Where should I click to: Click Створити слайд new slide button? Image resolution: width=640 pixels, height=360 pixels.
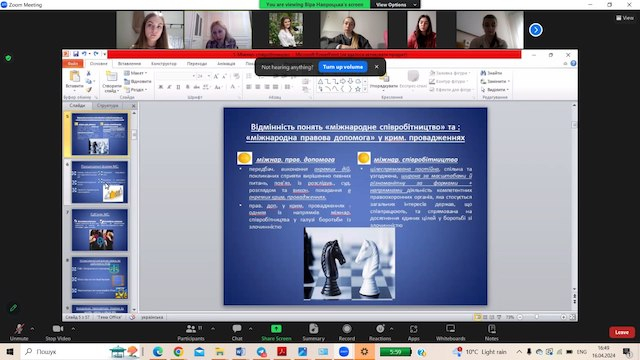[111, 81]
